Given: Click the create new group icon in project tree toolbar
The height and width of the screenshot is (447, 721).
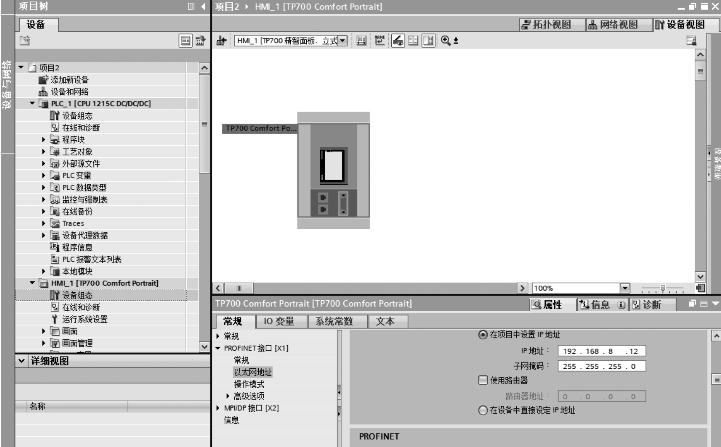Looking at the screenshot, I should (24, 41).
